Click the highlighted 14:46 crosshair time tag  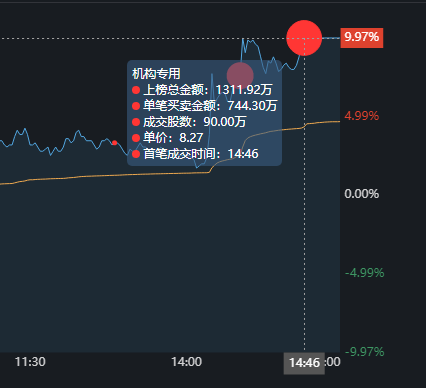(304, 363)
